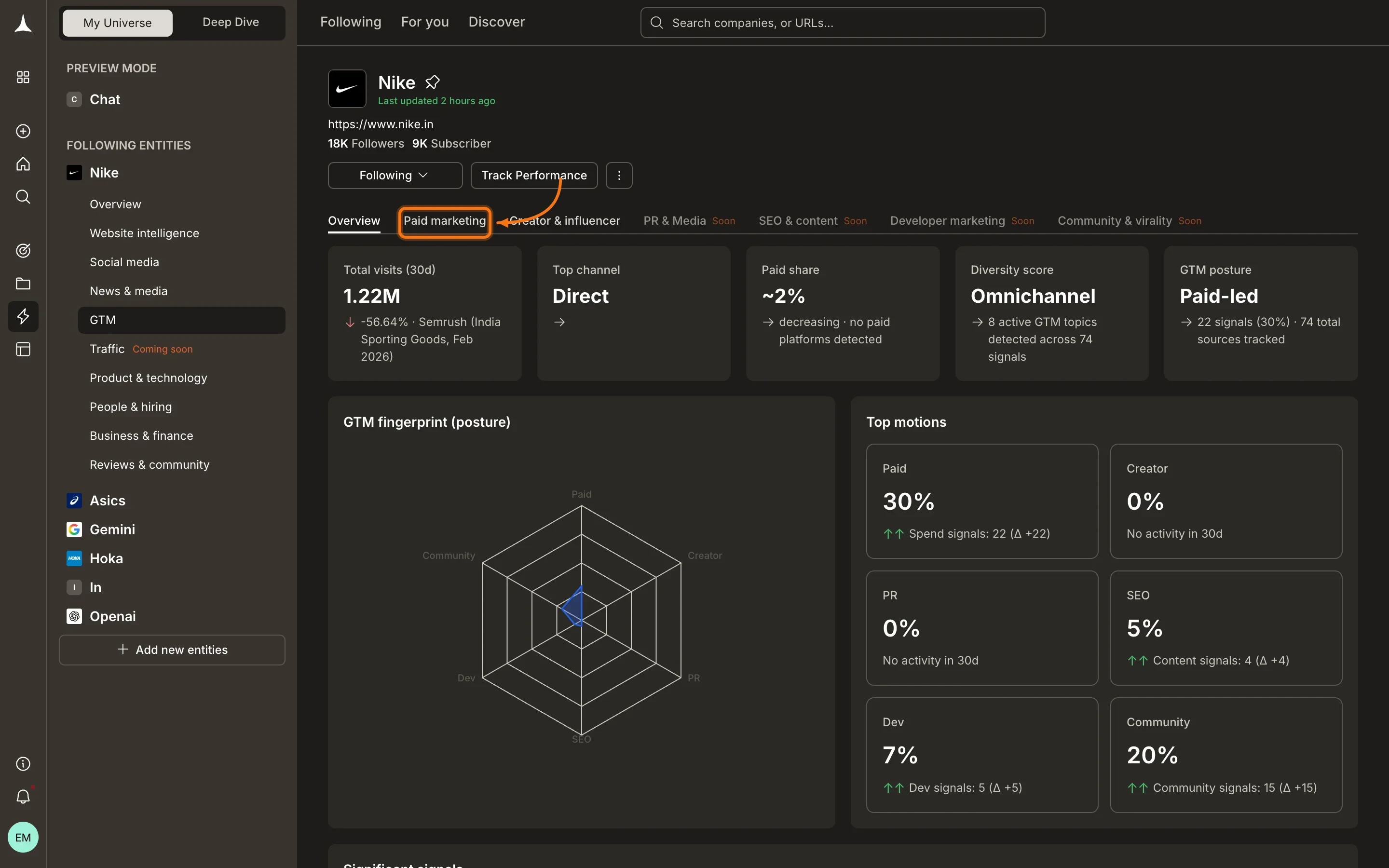
Task: Open the dashboard grid icon
Action: click(23, 78)
